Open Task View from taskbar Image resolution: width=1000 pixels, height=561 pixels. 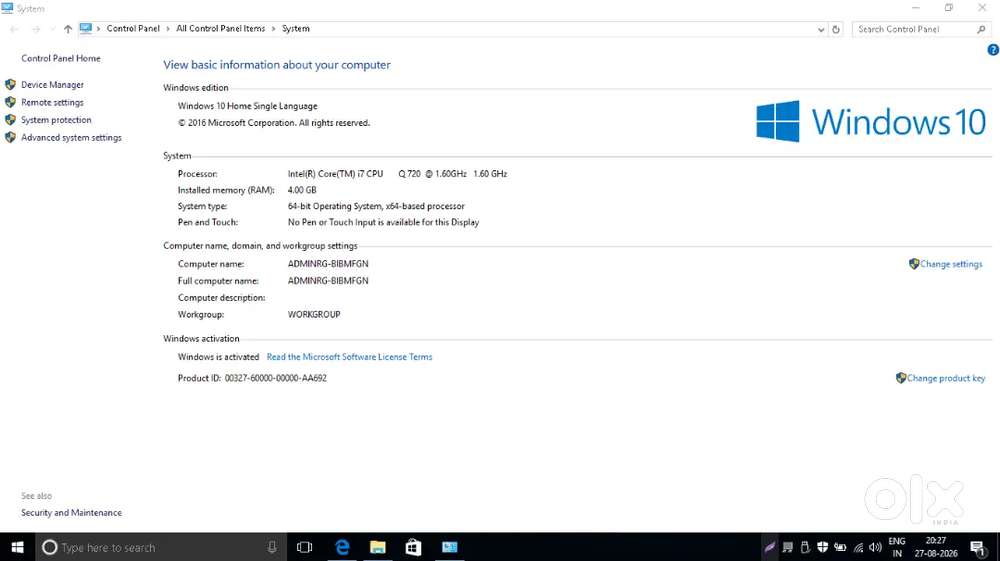pyautogui.click(x=305, y=548)
